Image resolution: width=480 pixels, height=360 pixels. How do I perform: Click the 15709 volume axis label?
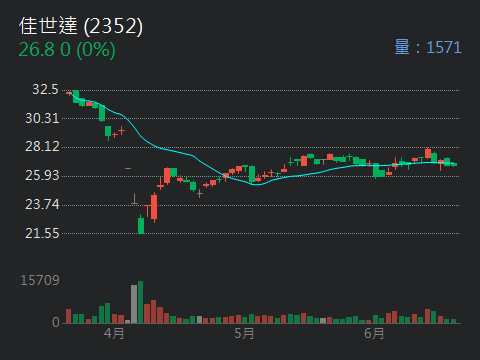pyautogui.click(x=40, y=281)
